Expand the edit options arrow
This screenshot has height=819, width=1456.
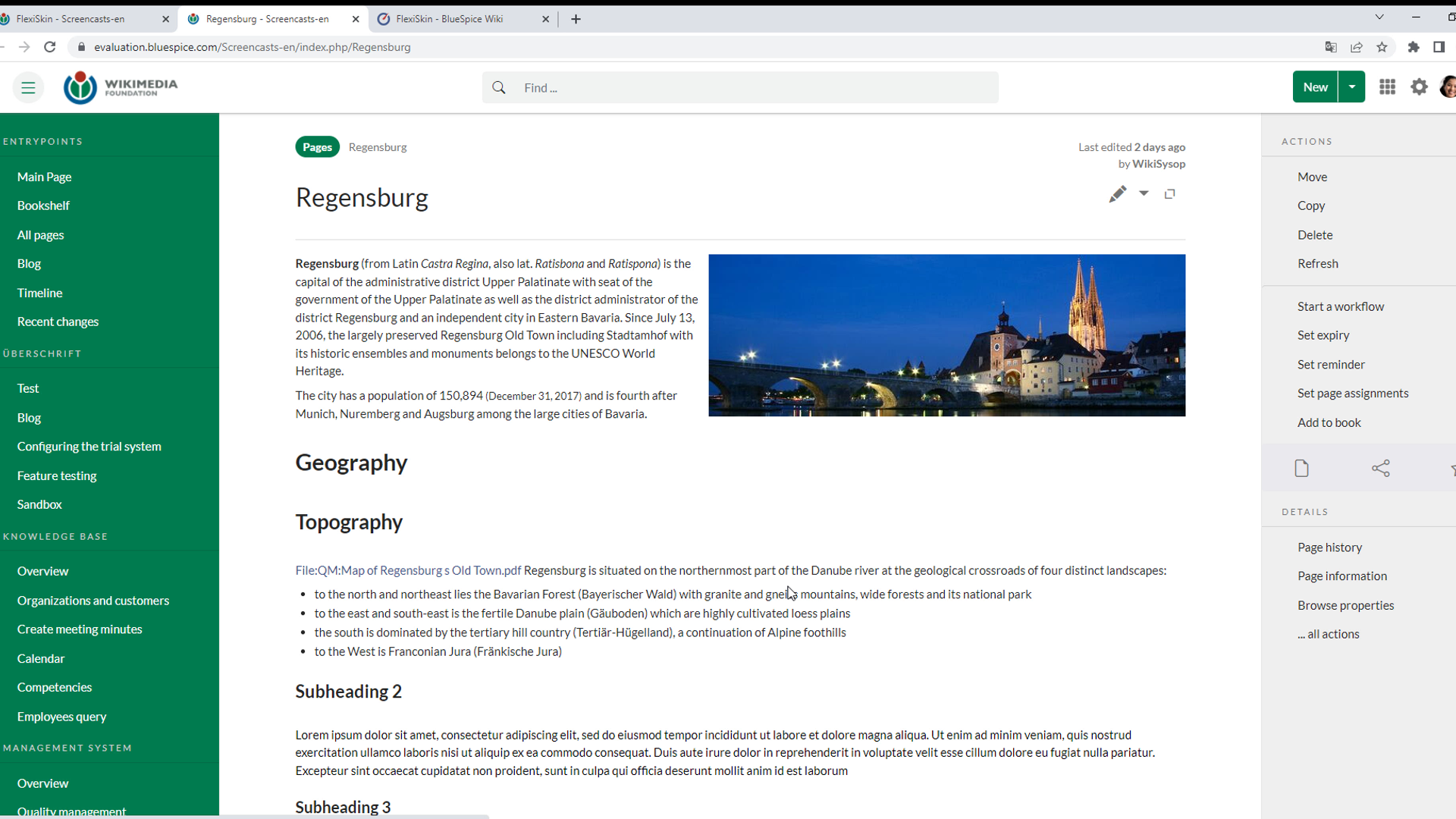[1144, 193]
